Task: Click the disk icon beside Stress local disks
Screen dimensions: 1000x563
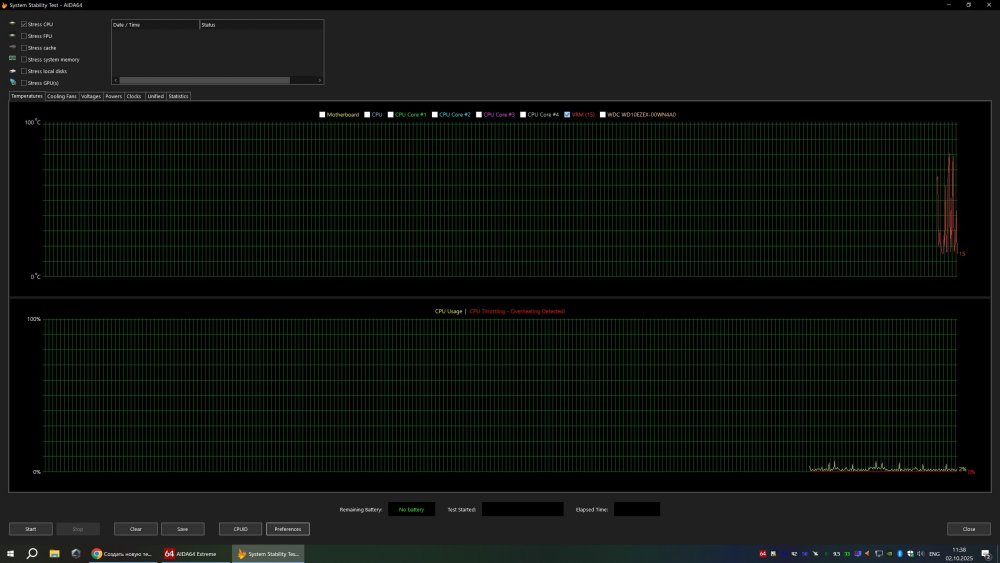Action: pos(12,71)
